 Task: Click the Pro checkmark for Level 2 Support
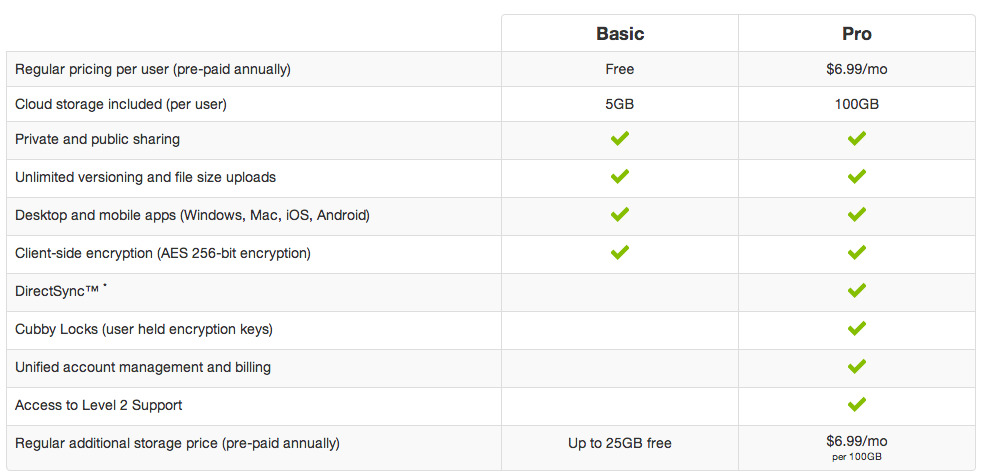click(x=856, y=405)
